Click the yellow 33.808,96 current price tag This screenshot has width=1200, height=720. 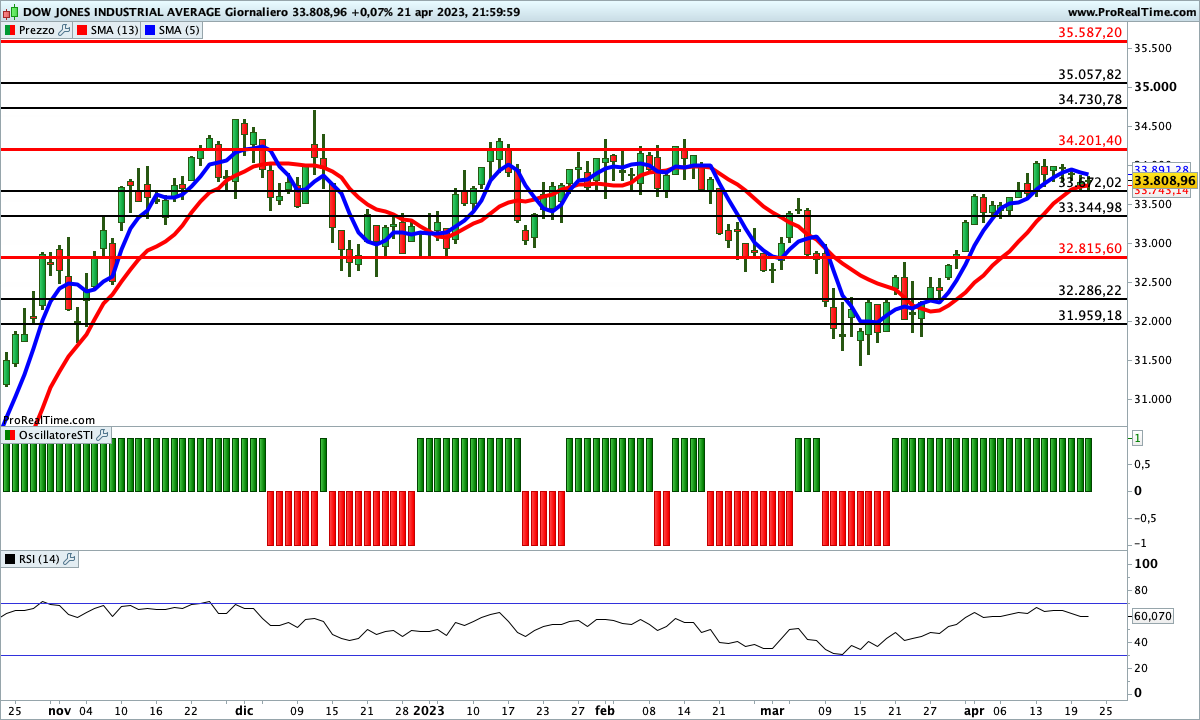coord(1165,180)
